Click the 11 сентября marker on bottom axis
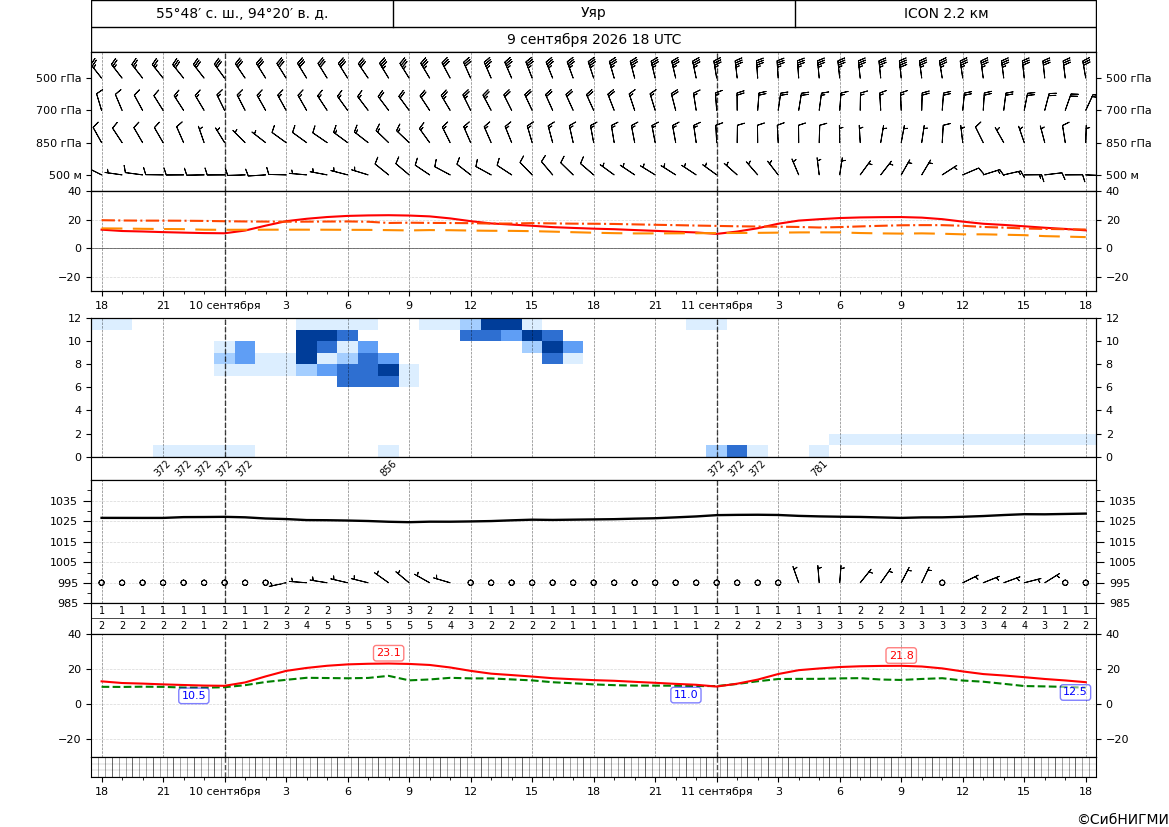This screenshot has height=827, width=1169. pos(716,791)
